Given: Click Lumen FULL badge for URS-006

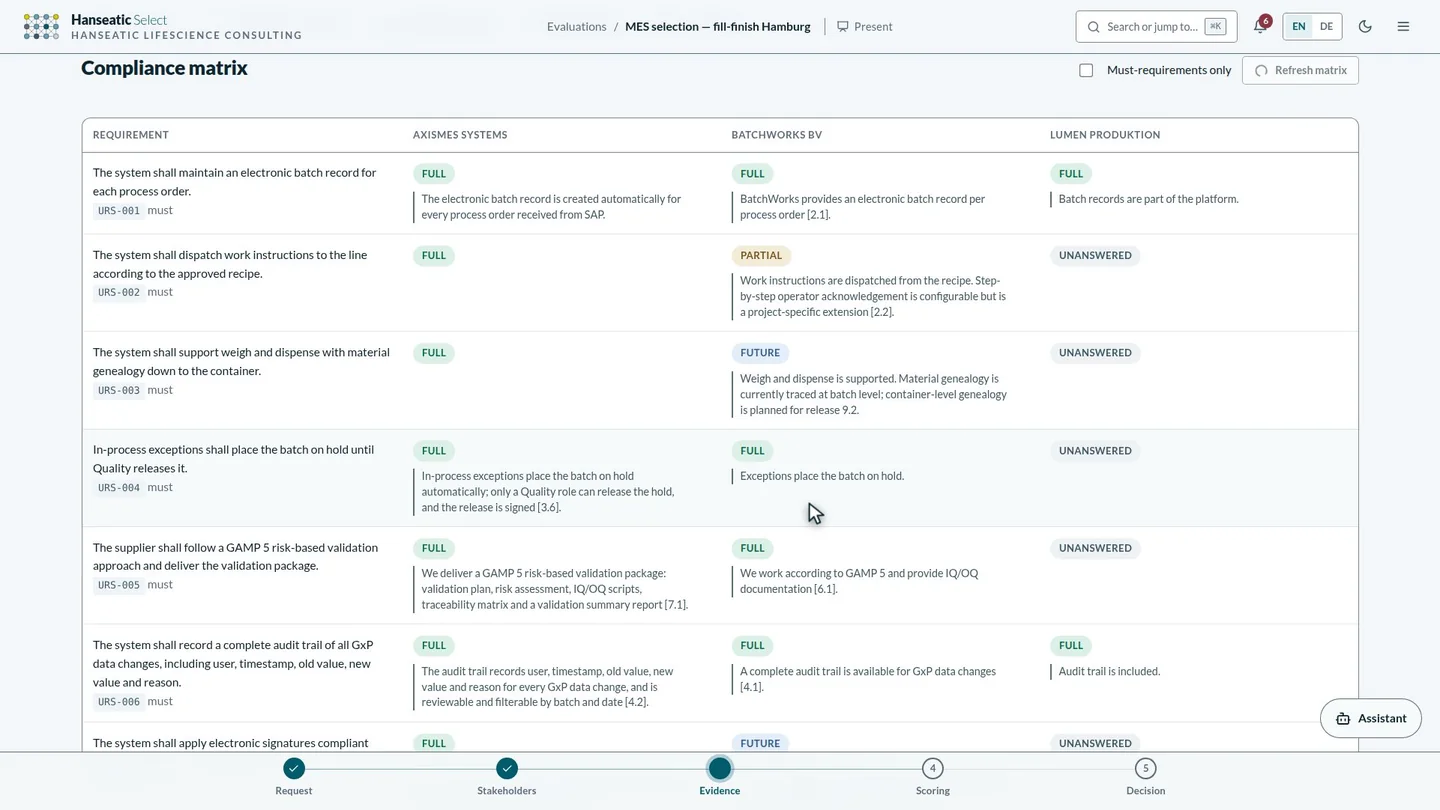Looking at the screenshot, I should 1071,646.
